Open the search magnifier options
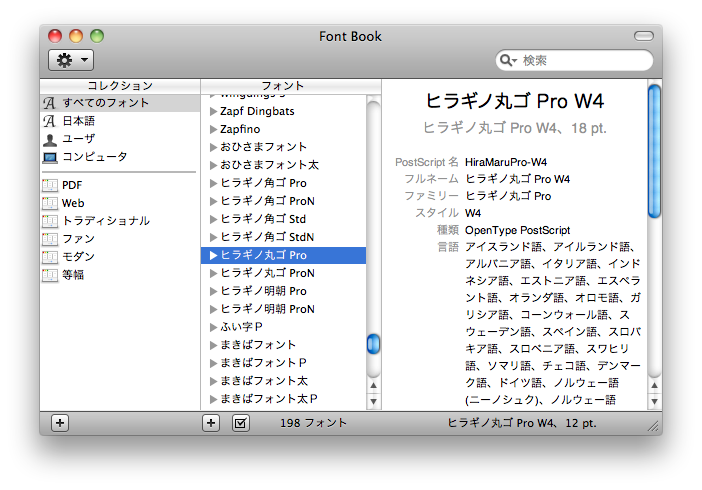This screenshot has height=490, width=702. pos(508,60)
